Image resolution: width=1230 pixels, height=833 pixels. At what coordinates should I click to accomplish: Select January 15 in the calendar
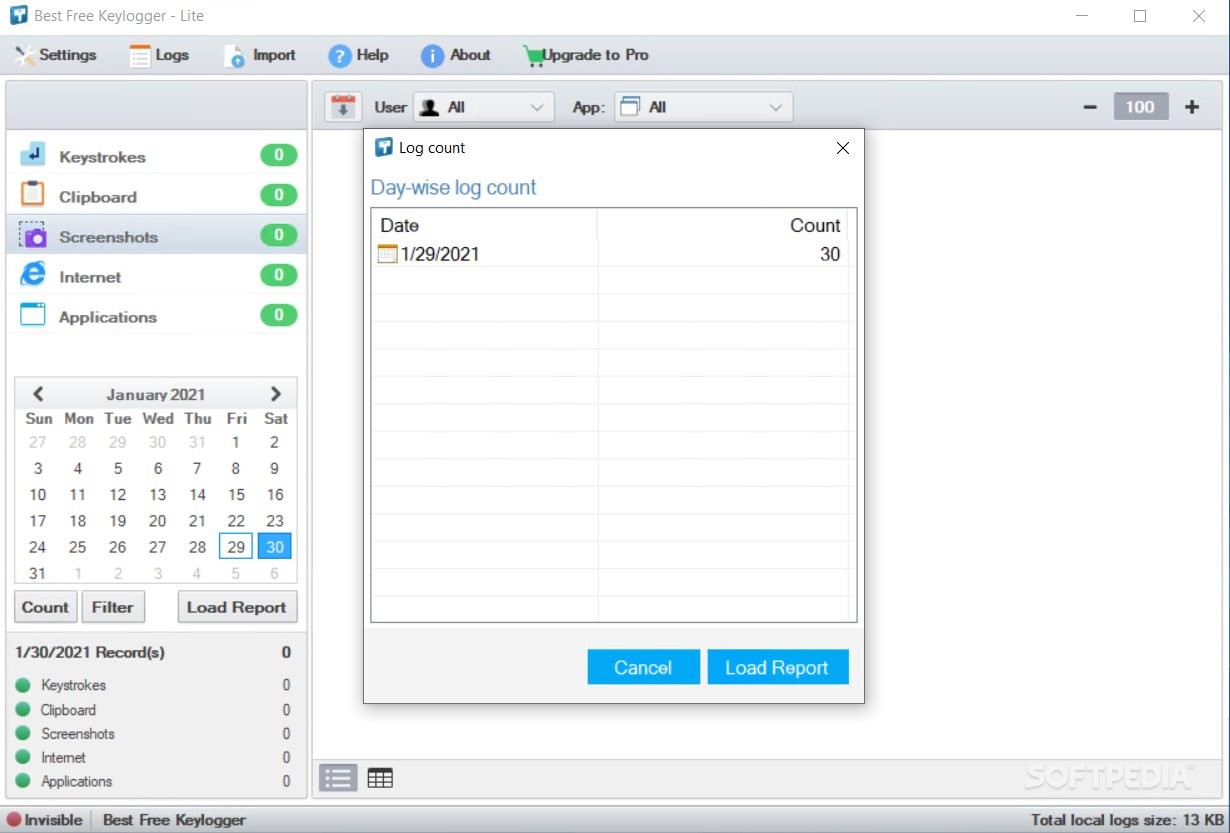coord(236,494)
